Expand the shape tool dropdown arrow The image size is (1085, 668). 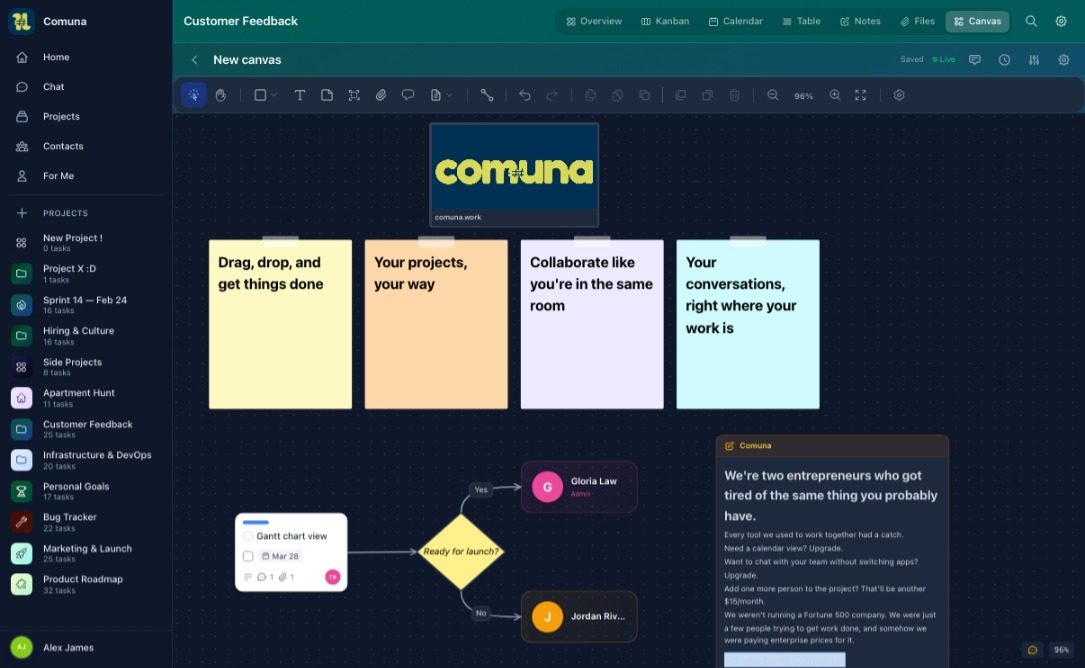[x=274, y=96]
